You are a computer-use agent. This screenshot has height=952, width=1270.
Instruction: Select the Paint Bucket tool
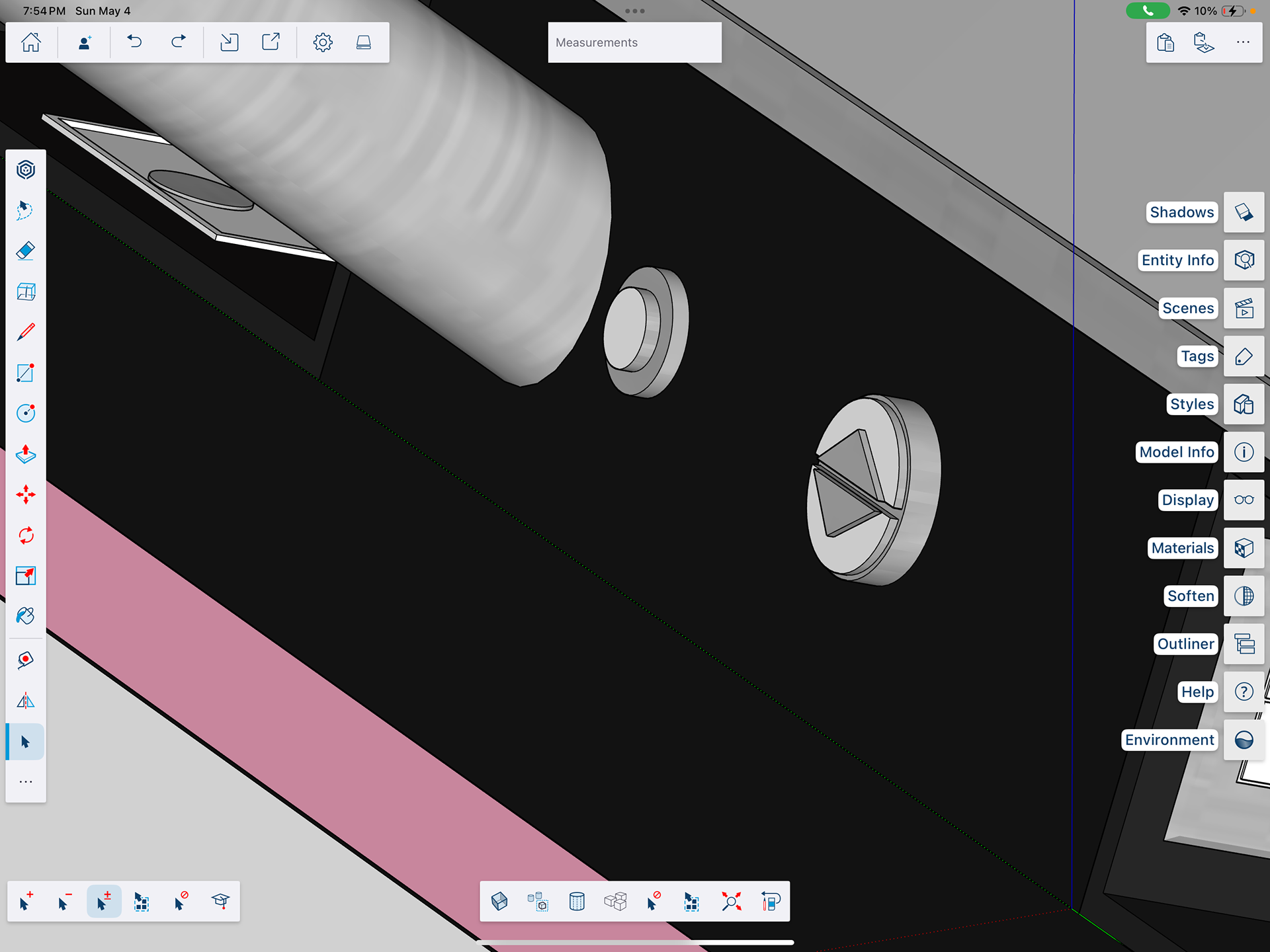coord(25,616)
